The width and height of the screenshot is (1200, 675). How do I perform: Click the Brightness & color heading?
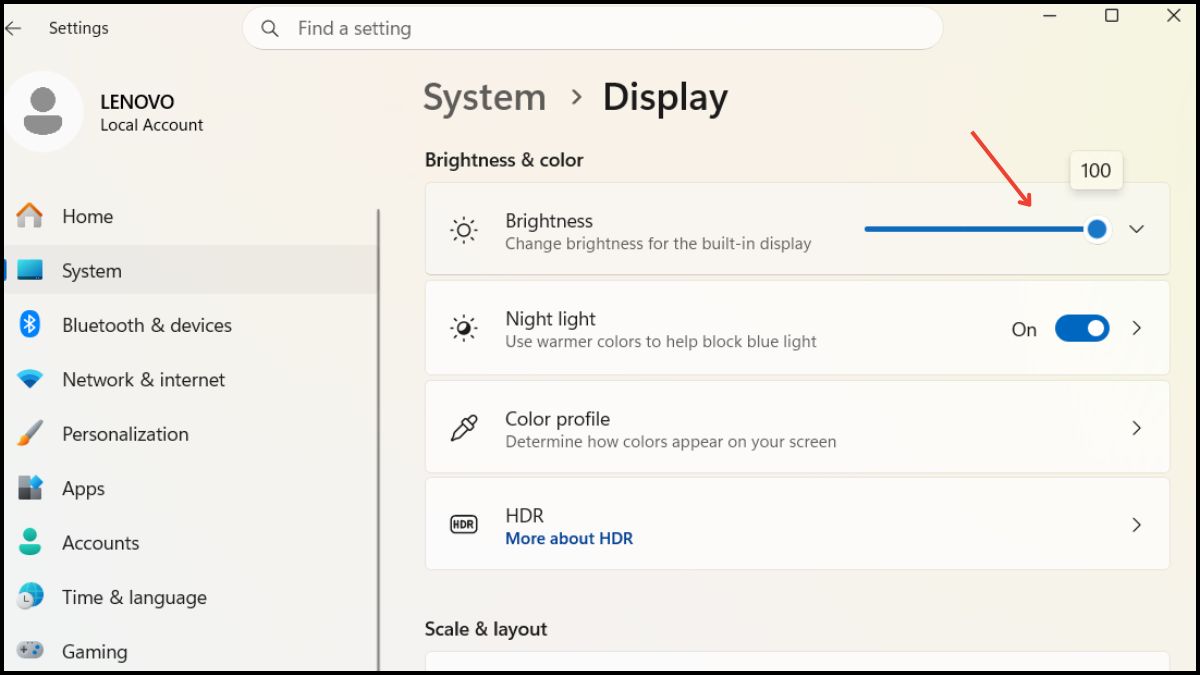tap(504, 160)
